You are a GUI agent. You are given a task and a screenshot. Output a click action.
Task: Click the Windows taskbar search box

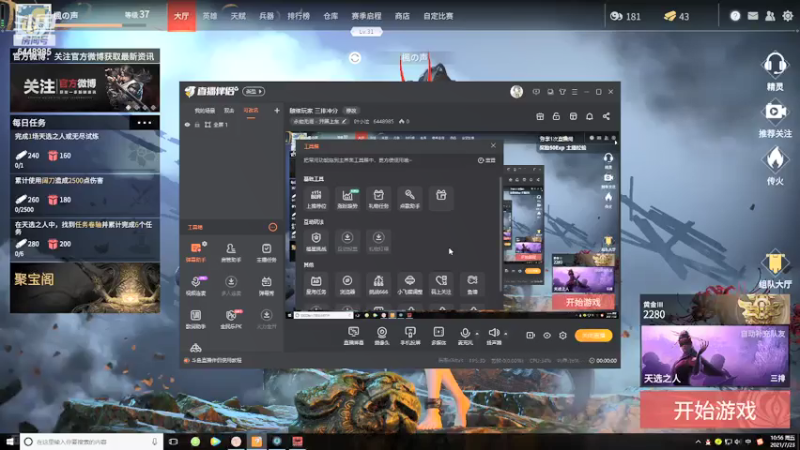[x=91, y=441]
